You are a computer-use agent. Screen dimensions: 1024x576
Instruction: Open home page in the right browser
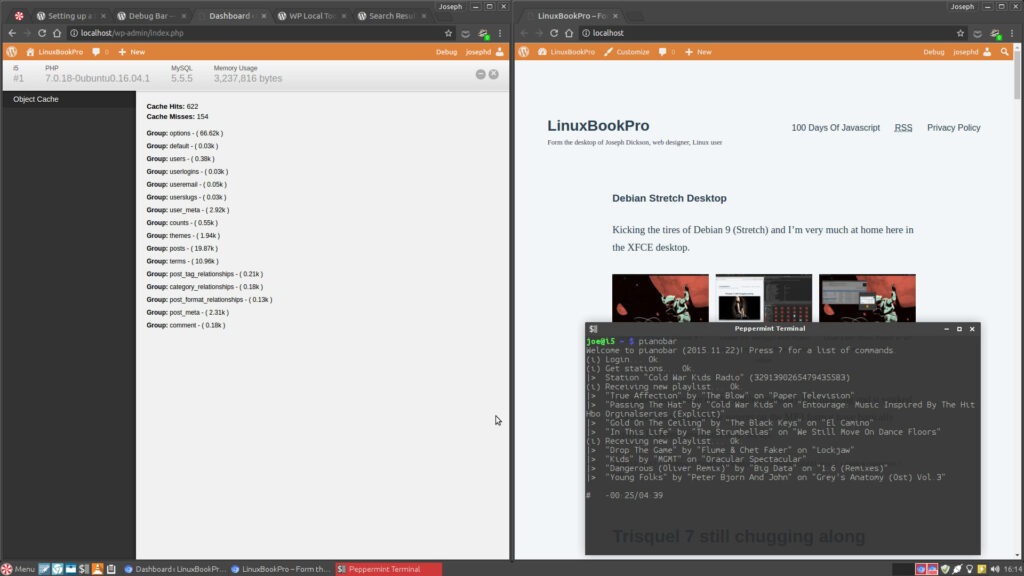(x=569, y=33)
